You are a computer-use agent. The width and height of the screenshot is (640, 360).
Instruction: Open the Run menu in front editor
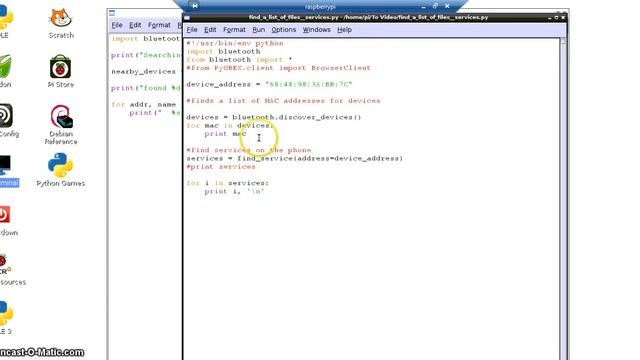258,30
